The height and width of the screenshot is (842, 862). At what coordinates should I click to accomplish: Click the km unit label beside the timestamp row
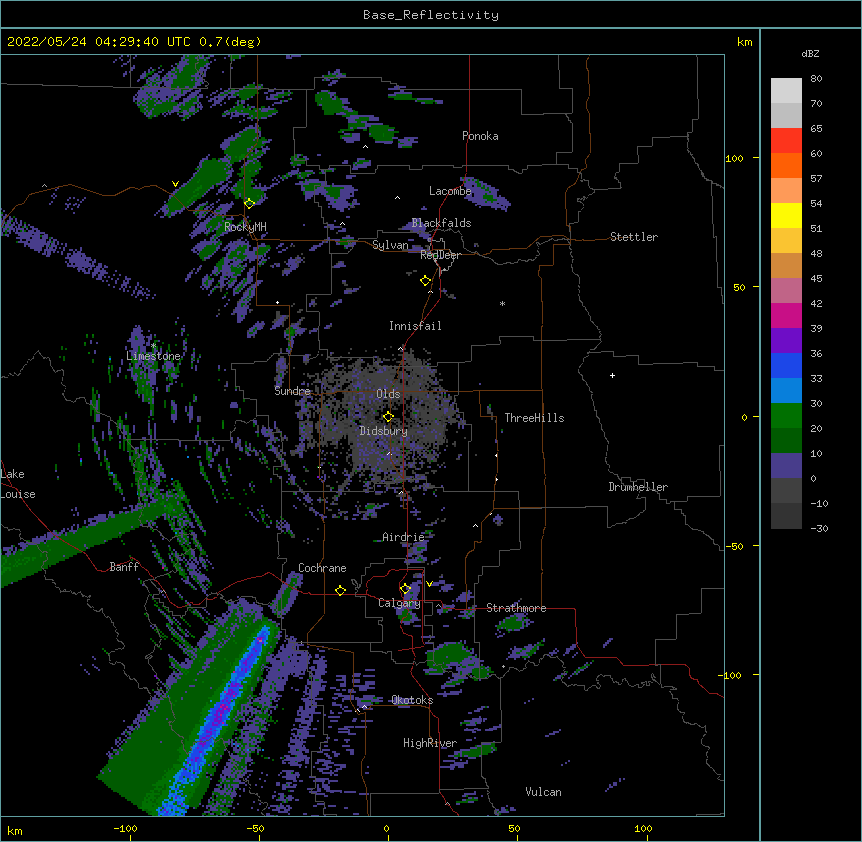pos(744,42)
